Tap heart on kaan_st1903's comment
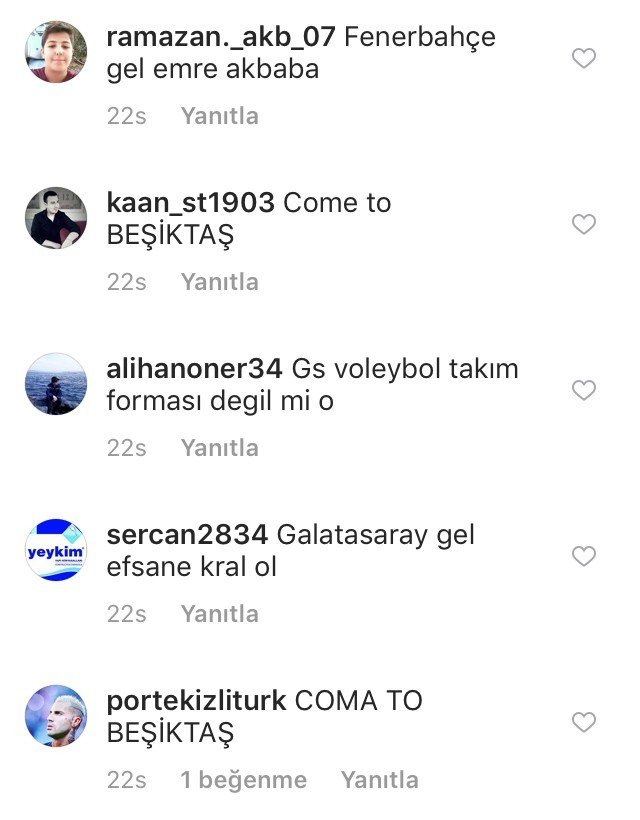The width and height of the screenshot is (640, 820). (x=584, y=224)
